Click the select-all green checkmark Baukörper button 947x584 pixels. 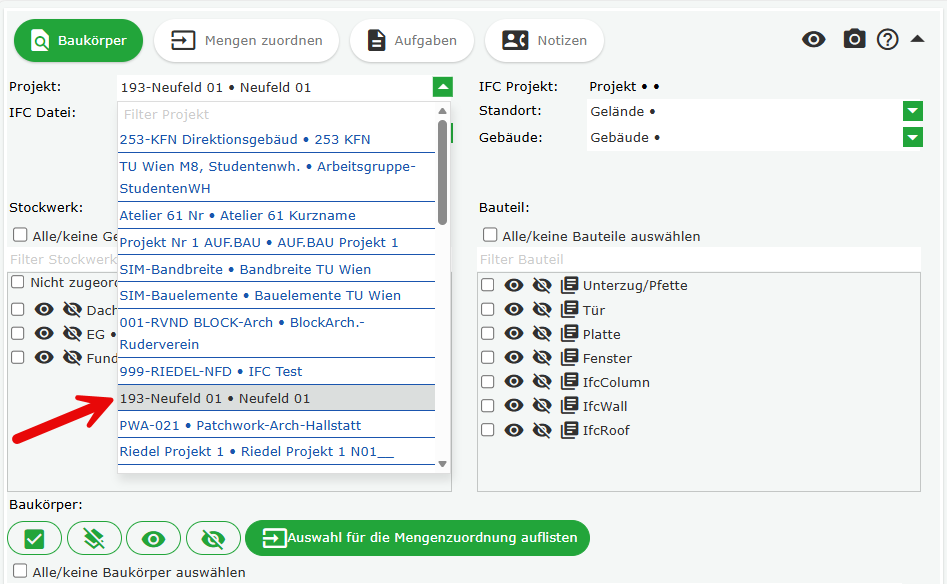(x=35, y=538)
